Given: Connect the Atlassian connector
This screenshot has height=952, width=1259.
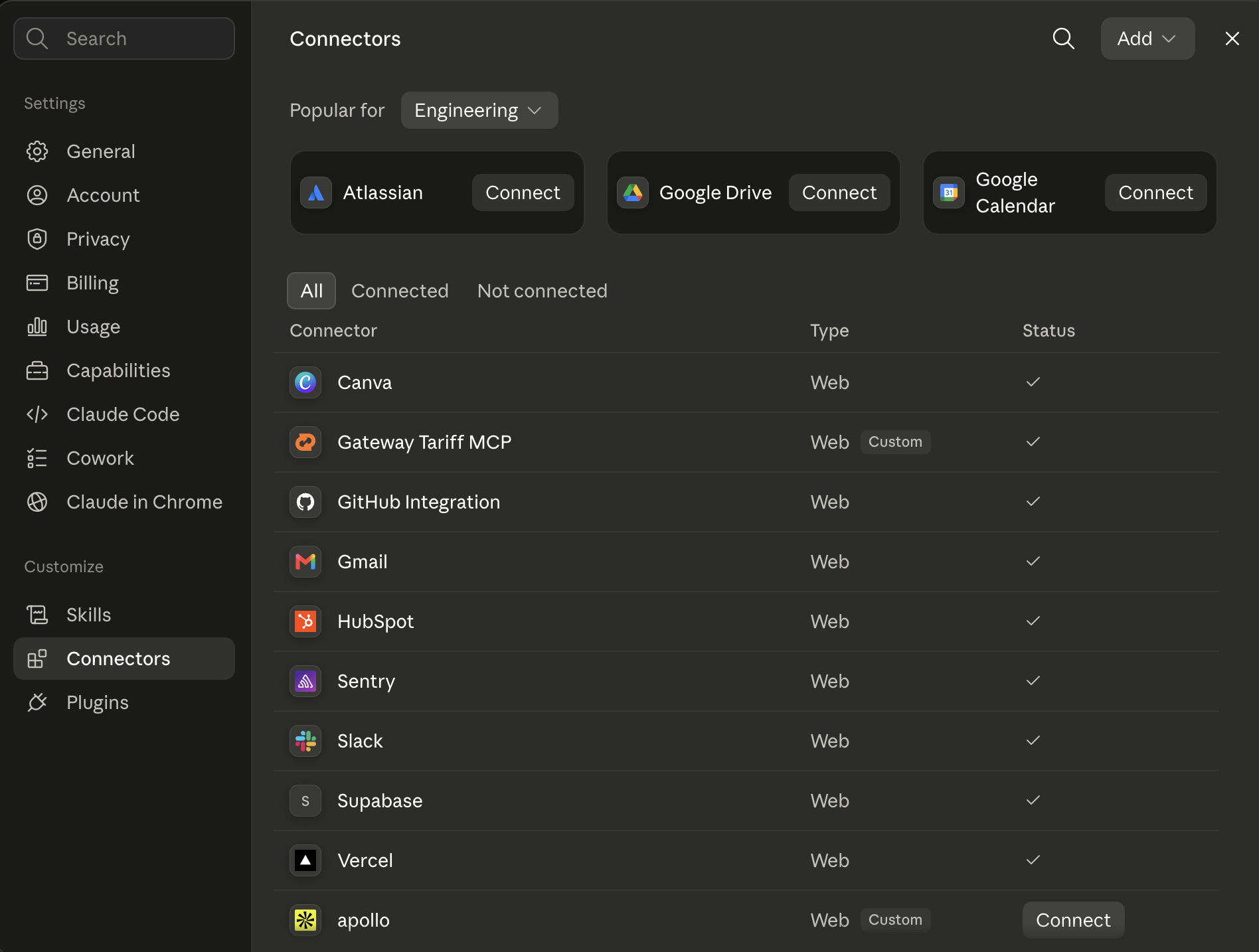Looking at the screenshot, I should point(523,193).
